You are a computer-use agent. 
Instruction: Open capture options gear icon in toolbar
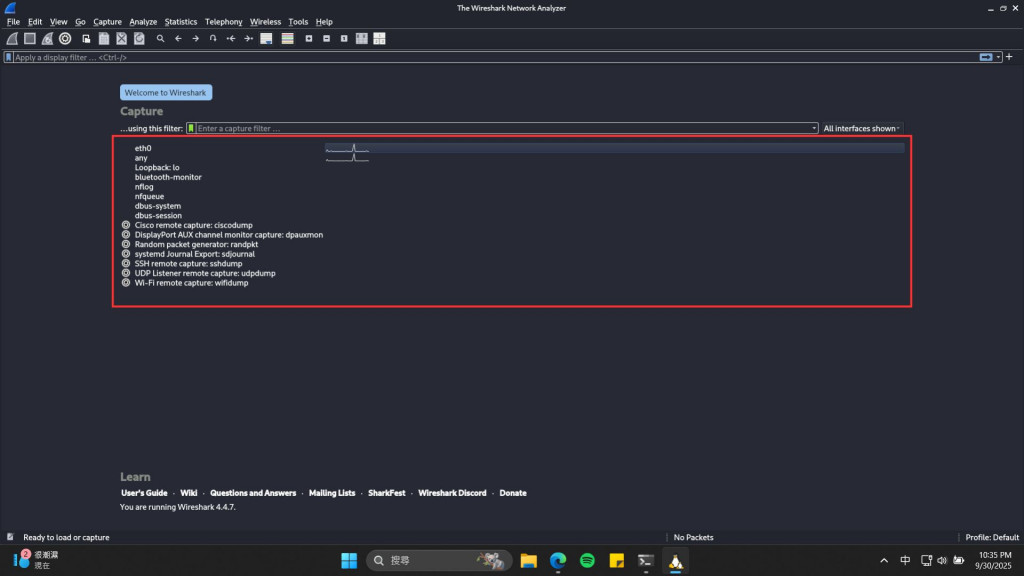(65, 39)
